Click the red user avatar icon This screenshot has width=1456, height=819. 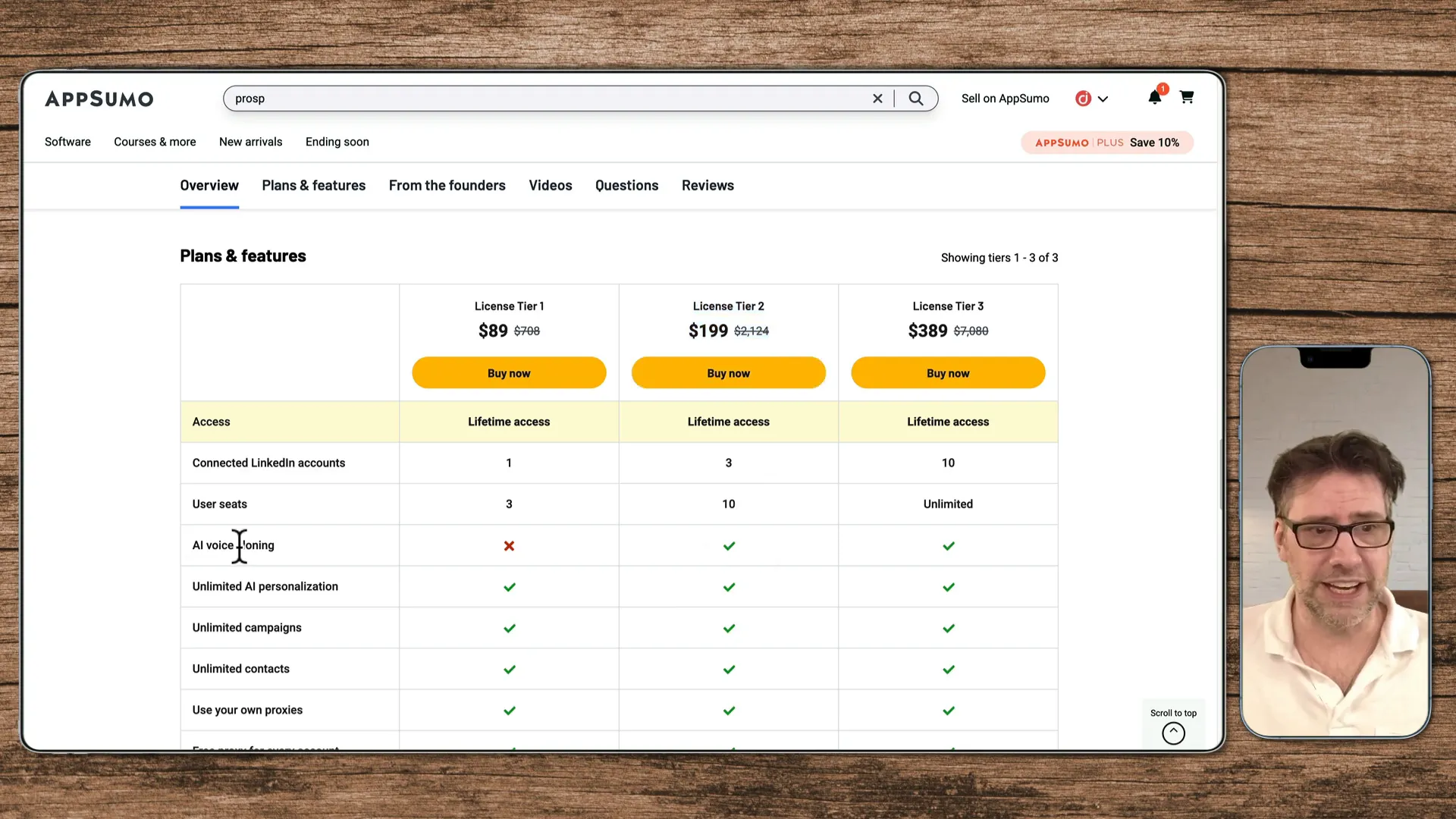pos(1083,99)
